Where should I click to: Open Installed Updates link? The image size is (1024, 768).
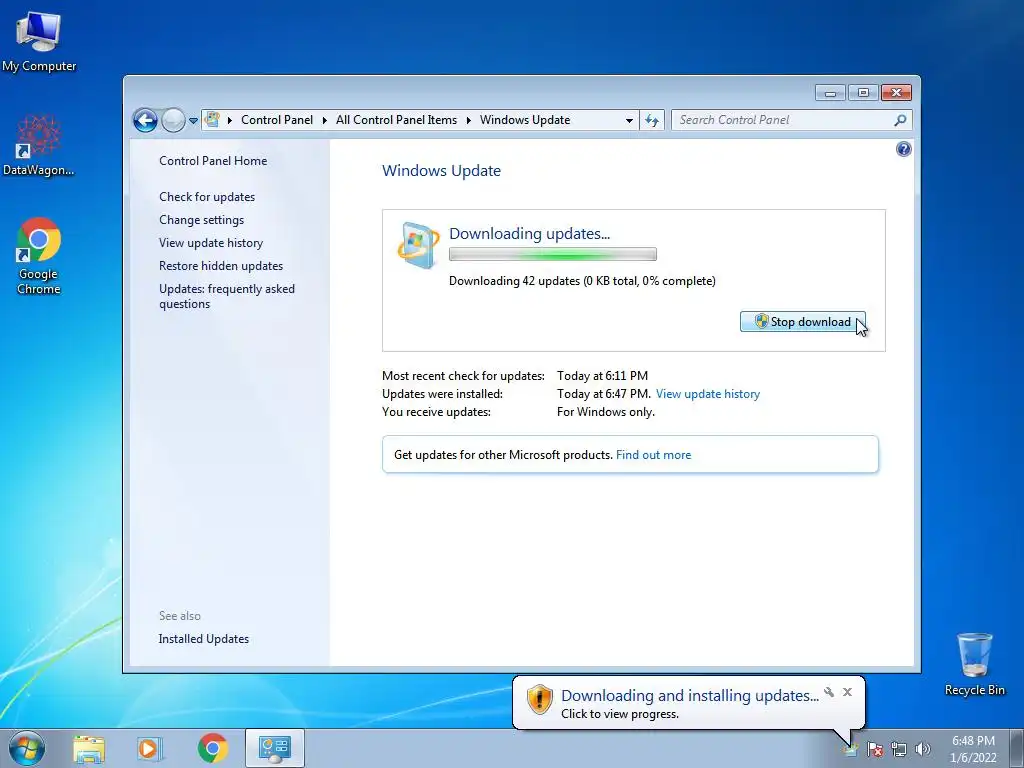[x=203, y=639]
